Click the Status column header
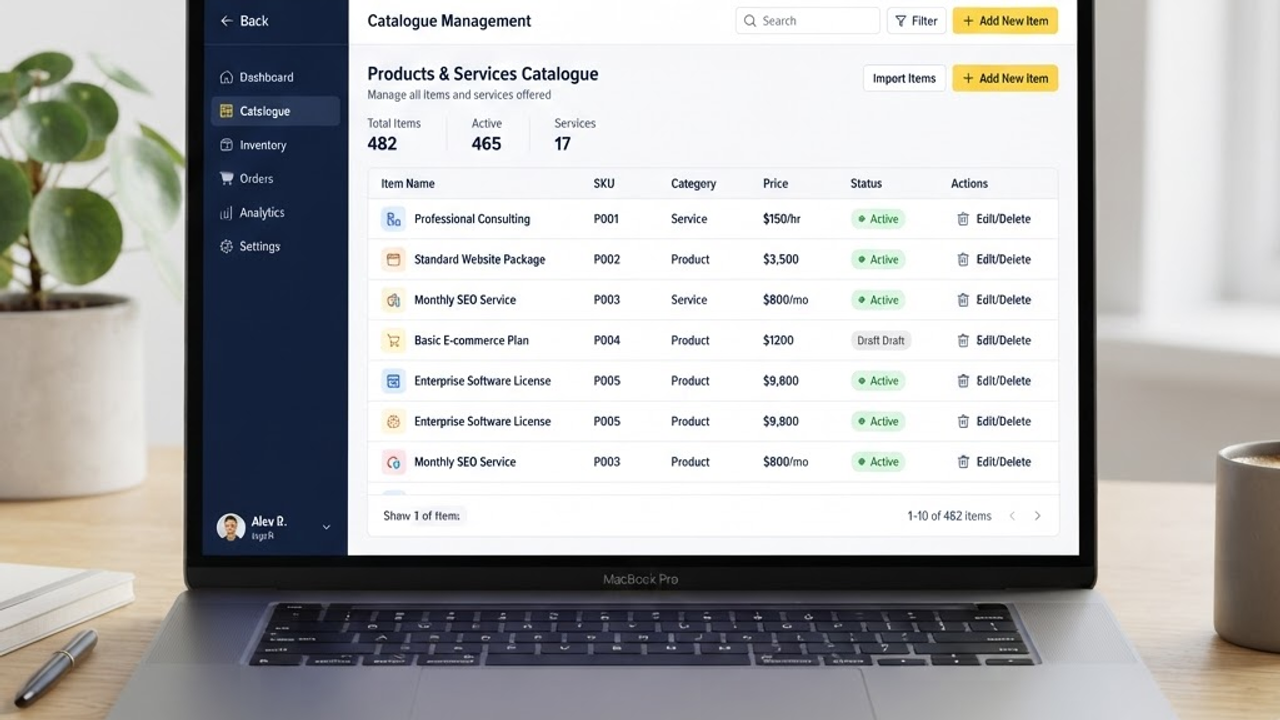The width and height of the screenshot is (1280, 720). point(866,184)
